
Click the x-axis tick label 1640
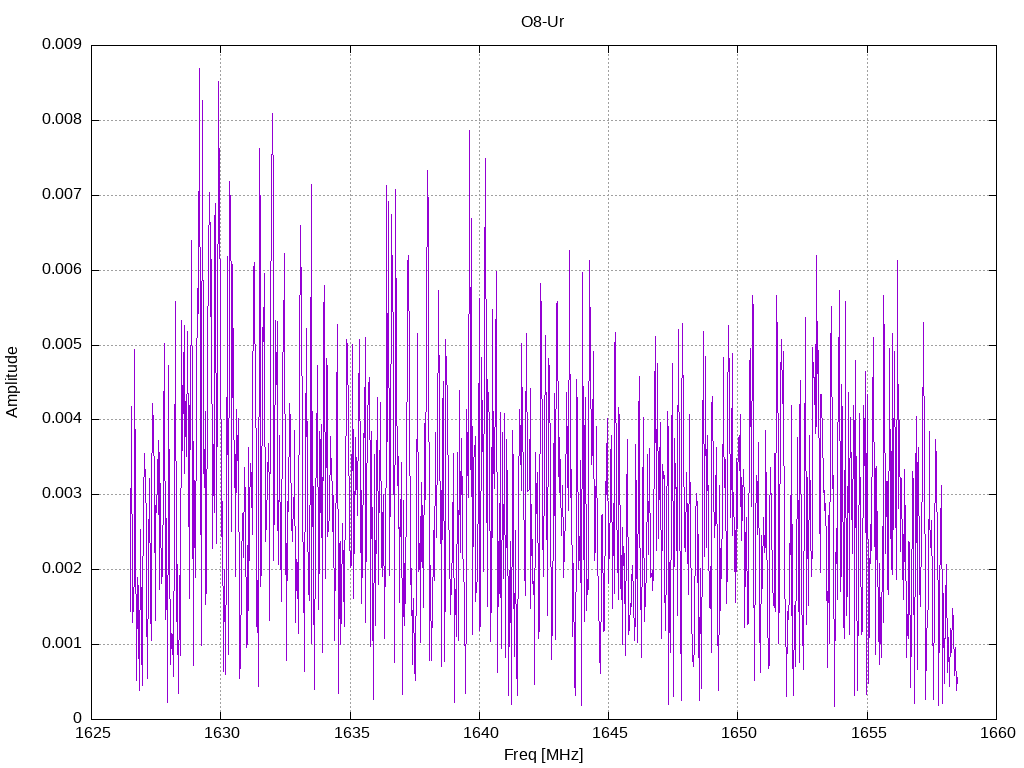tap(481, 733)
